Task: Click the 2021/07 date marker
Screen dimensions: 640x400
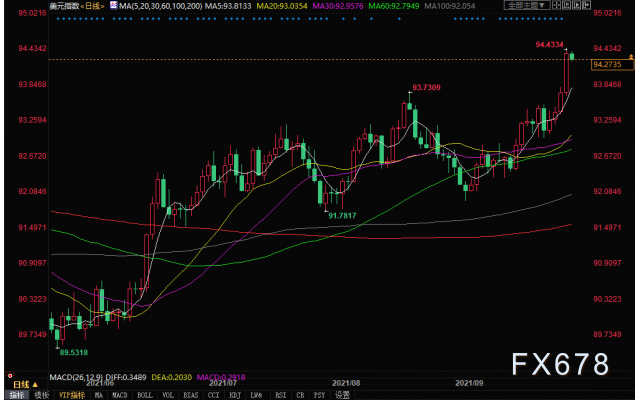Action: (223, 383)
